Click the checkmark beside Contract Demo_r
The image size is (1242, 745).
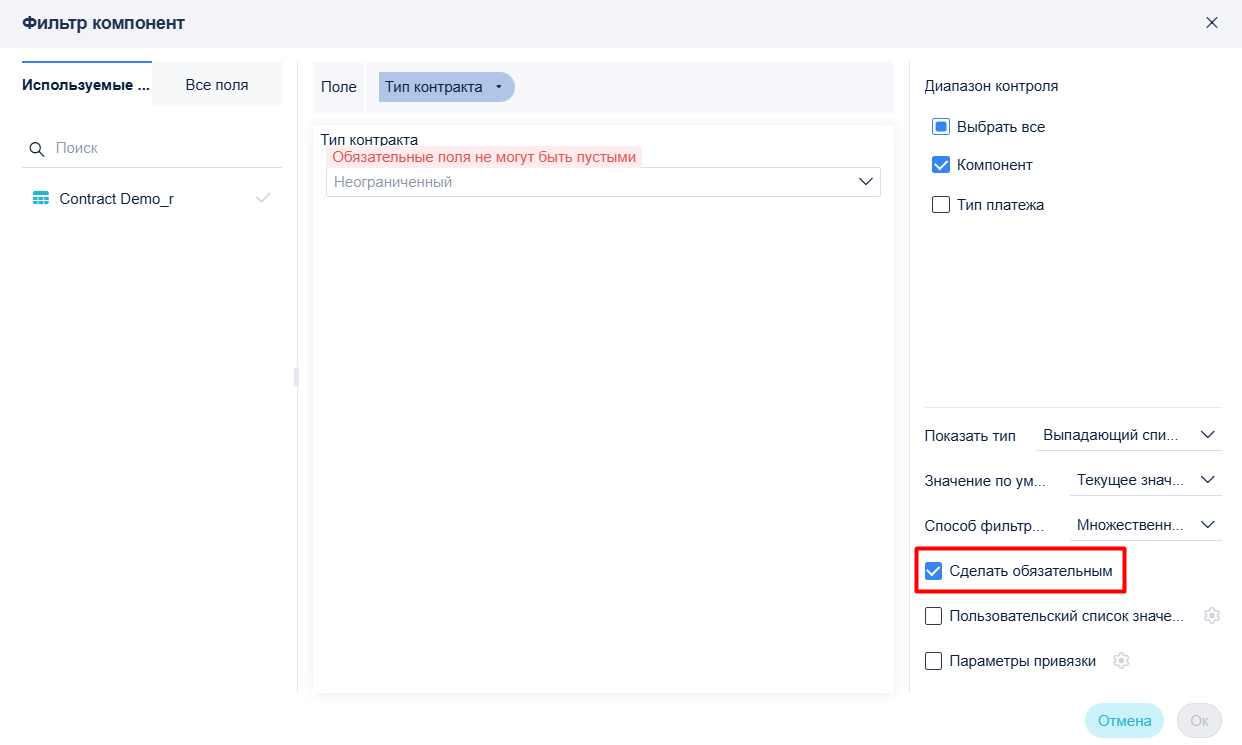tap(263, 198)
